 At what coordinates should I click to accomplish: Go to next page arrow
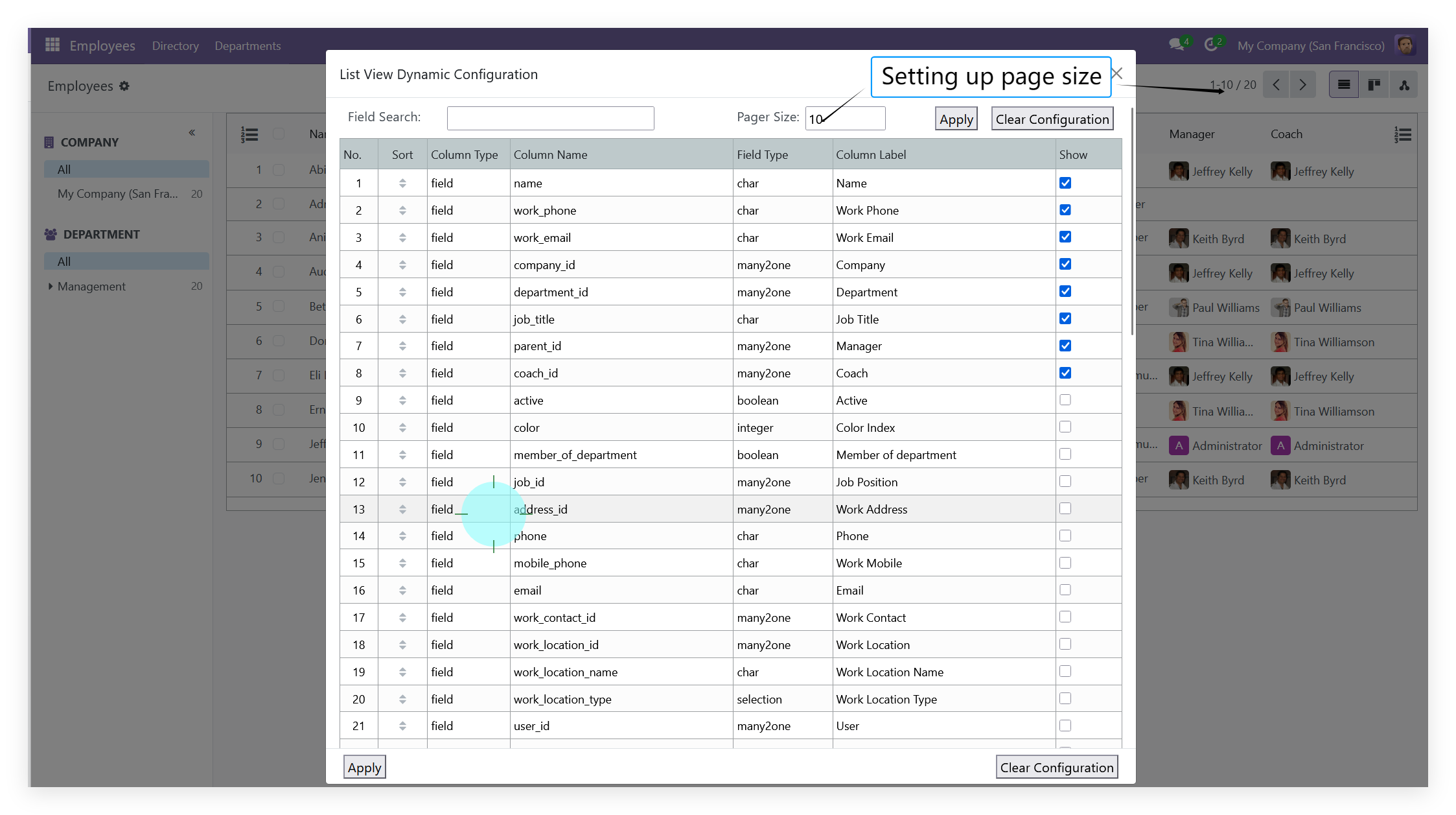click(x=1302, y=85)
